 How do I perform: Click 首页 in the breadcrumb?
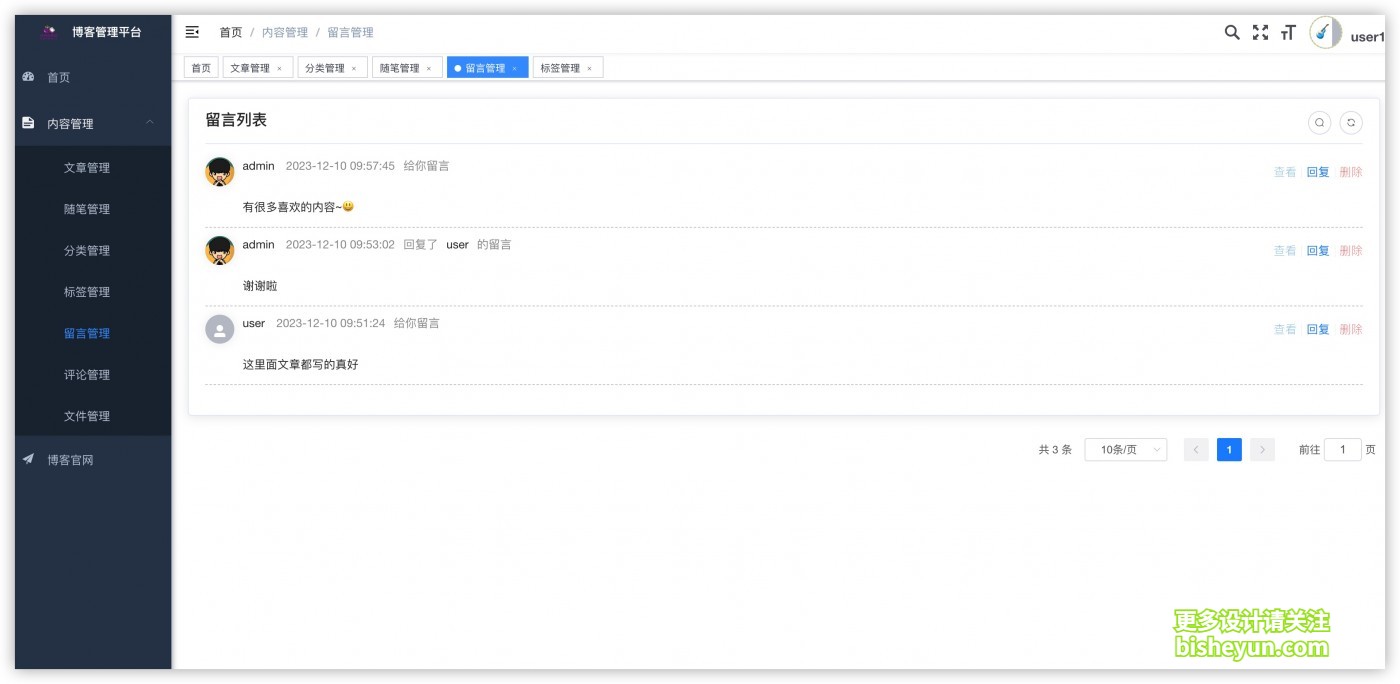tap(231, 33)
